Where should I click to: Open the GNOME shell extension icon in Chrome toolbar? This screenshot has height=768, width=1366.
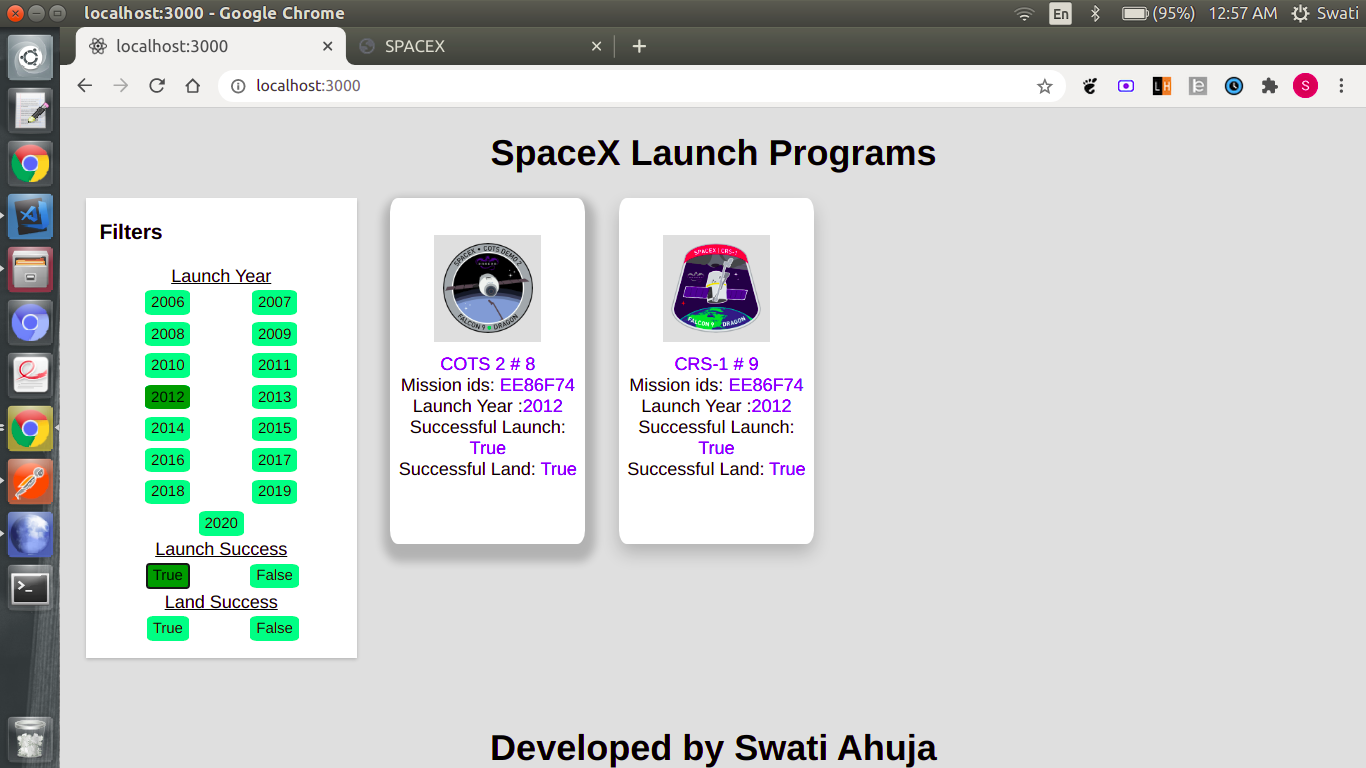pyautogui.click(x=1089, y=86)
